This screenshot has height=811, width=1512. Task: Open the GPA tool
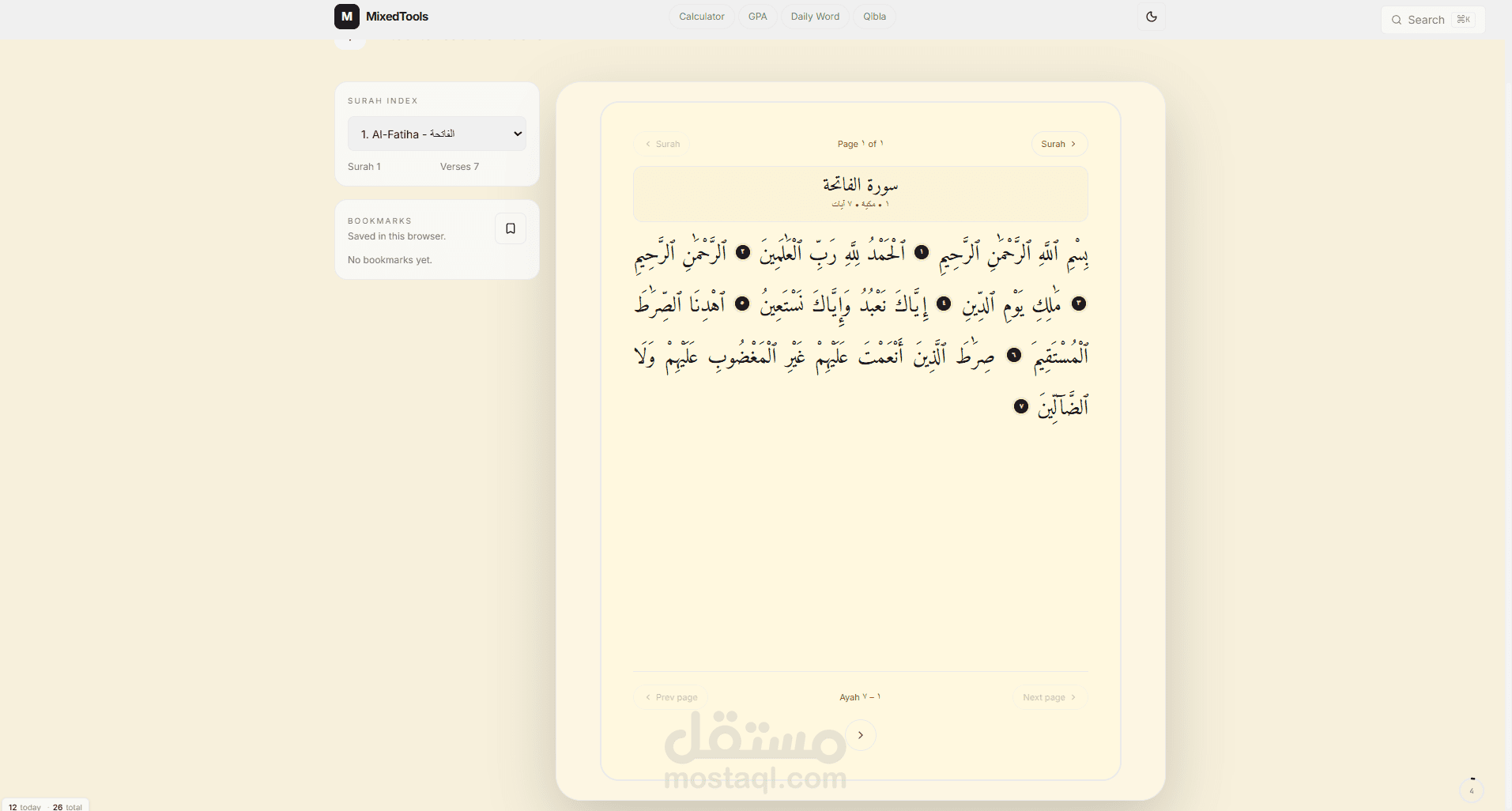coord(758,17)
